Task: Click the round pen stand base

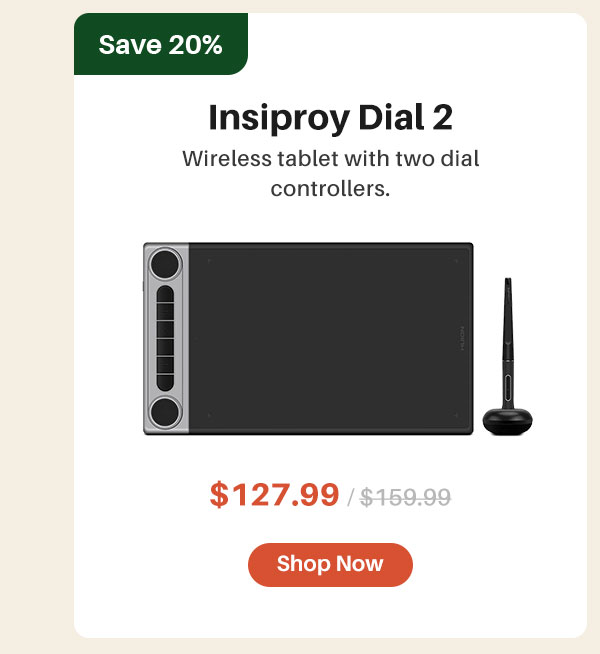Action: pyautogui.click(x=507, y=421)
